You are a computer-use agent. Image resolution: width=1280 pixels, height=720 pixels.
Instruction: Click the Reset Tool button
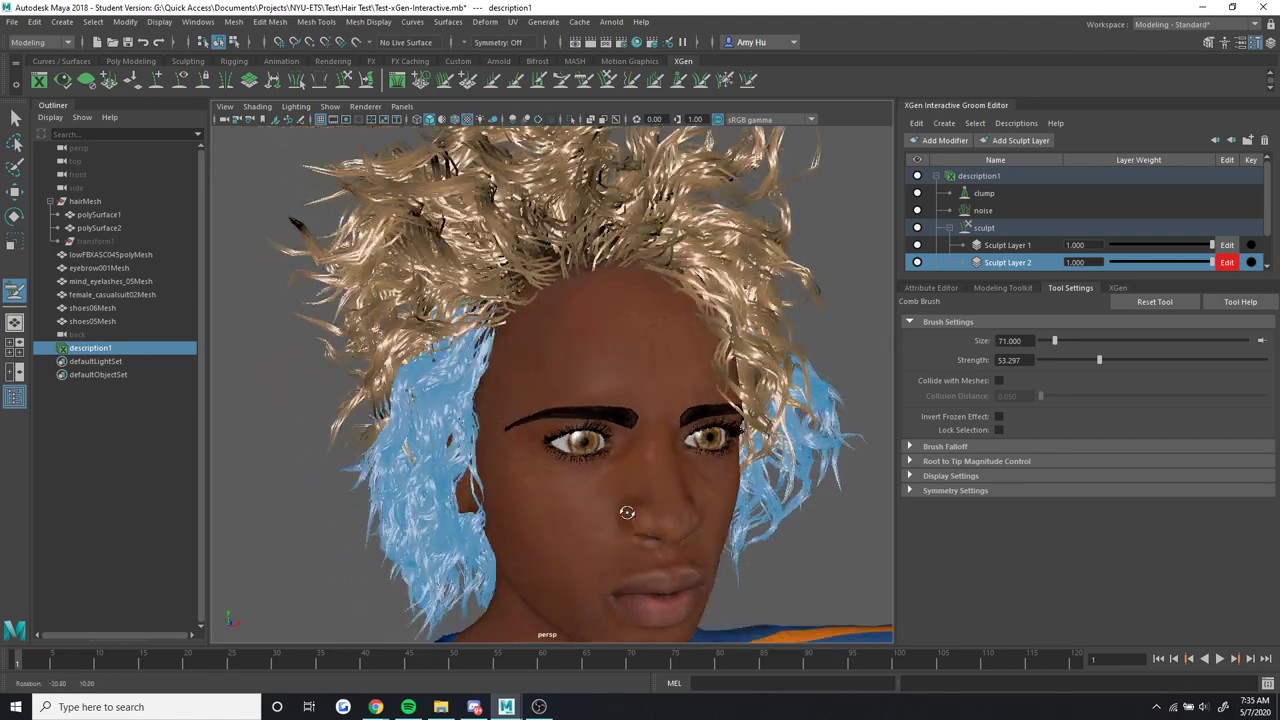(x=1154, y=302)
